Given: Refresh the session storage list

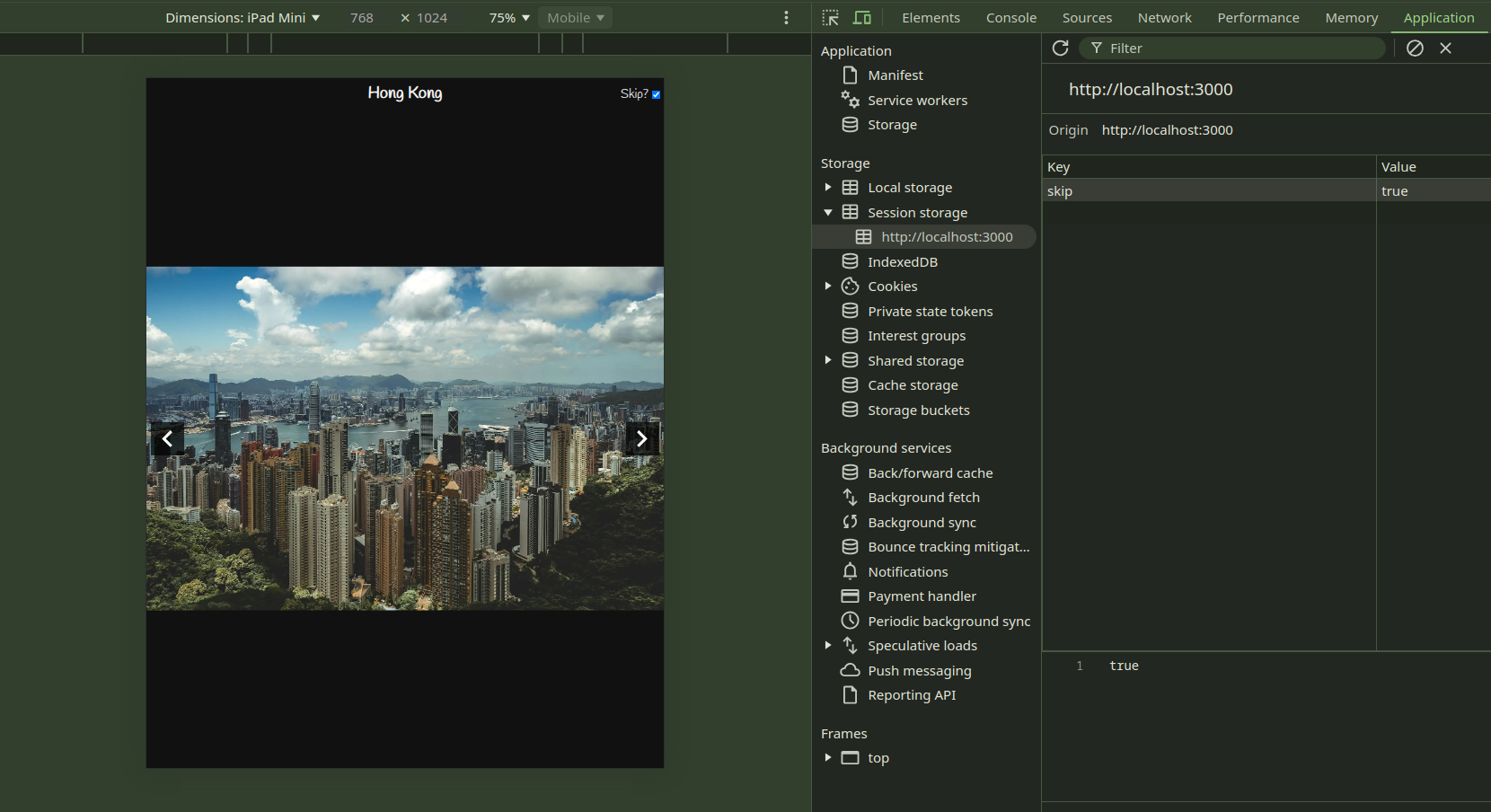Looking at the screenshot, I should coord(1060,49).
